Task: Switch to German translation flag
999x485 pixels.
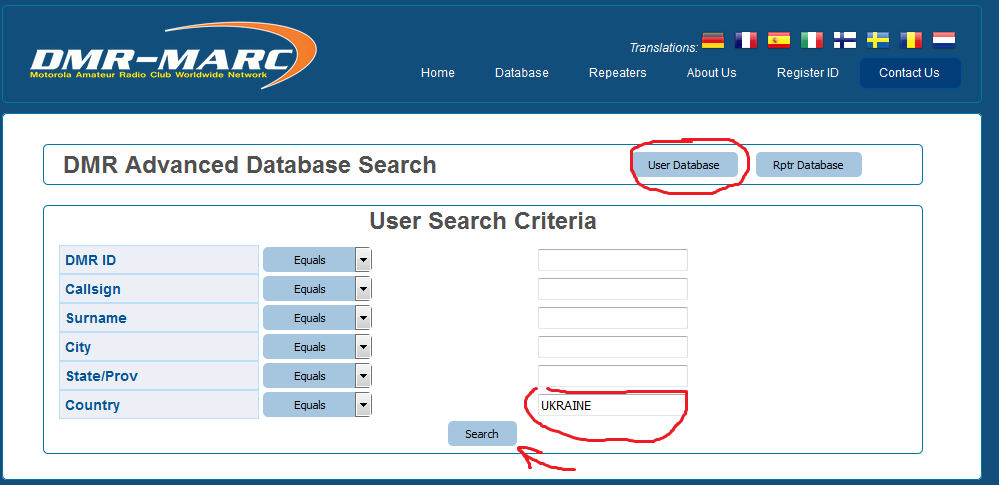Action: pos(712,41)
